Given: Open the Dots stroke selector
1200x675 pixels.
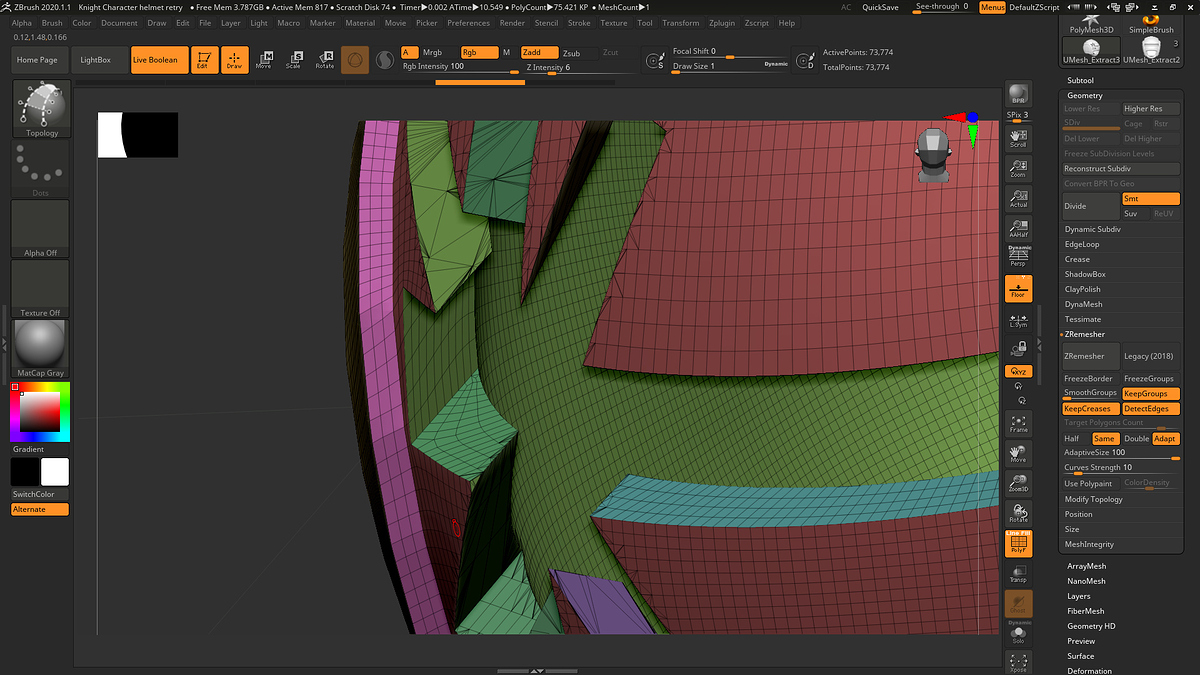Looking at the screenshot, I should click(41, 168).
